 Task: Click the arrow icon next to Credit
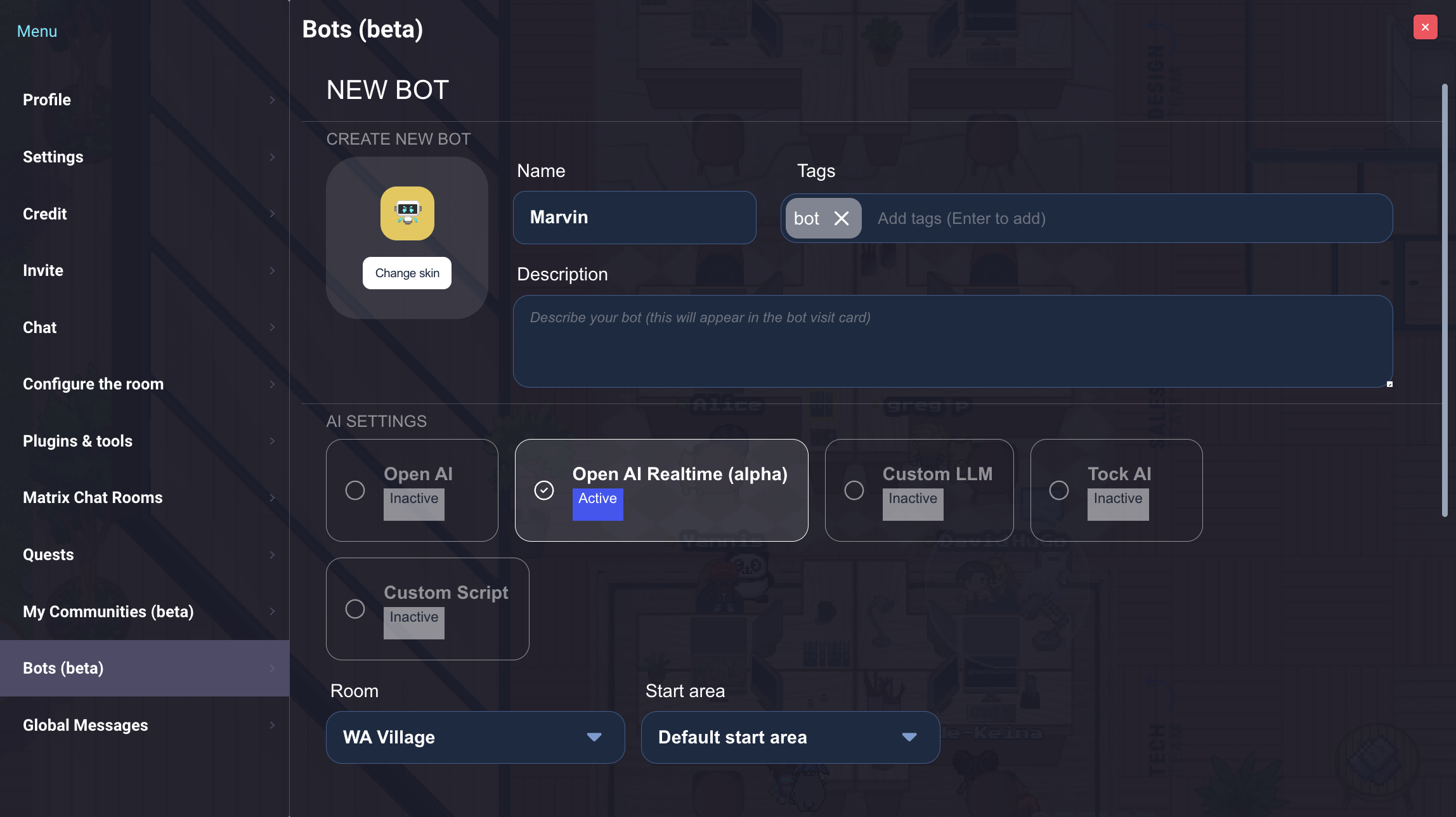click(272, 214)
